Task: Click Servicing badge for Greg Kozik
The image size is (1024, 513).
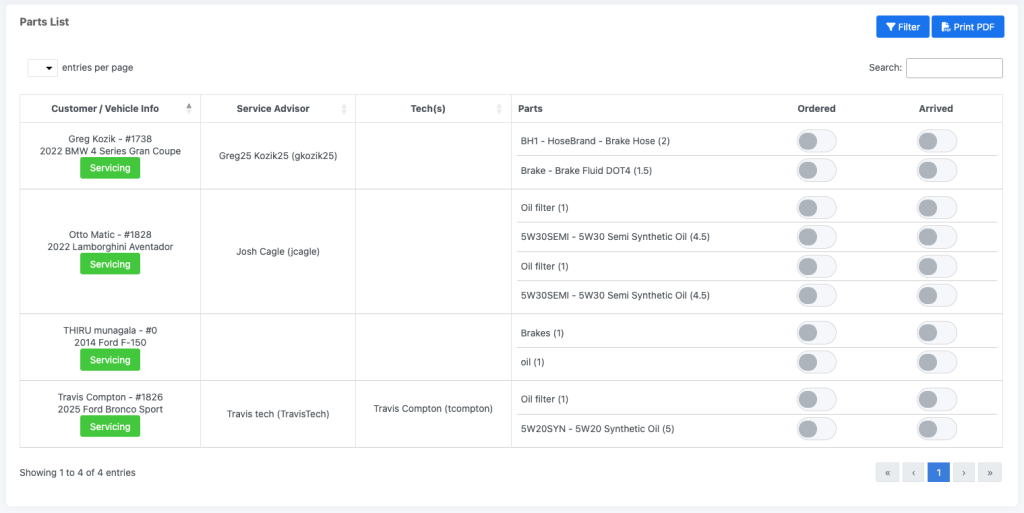Action: pyautogui.click(x=110, y=168)
